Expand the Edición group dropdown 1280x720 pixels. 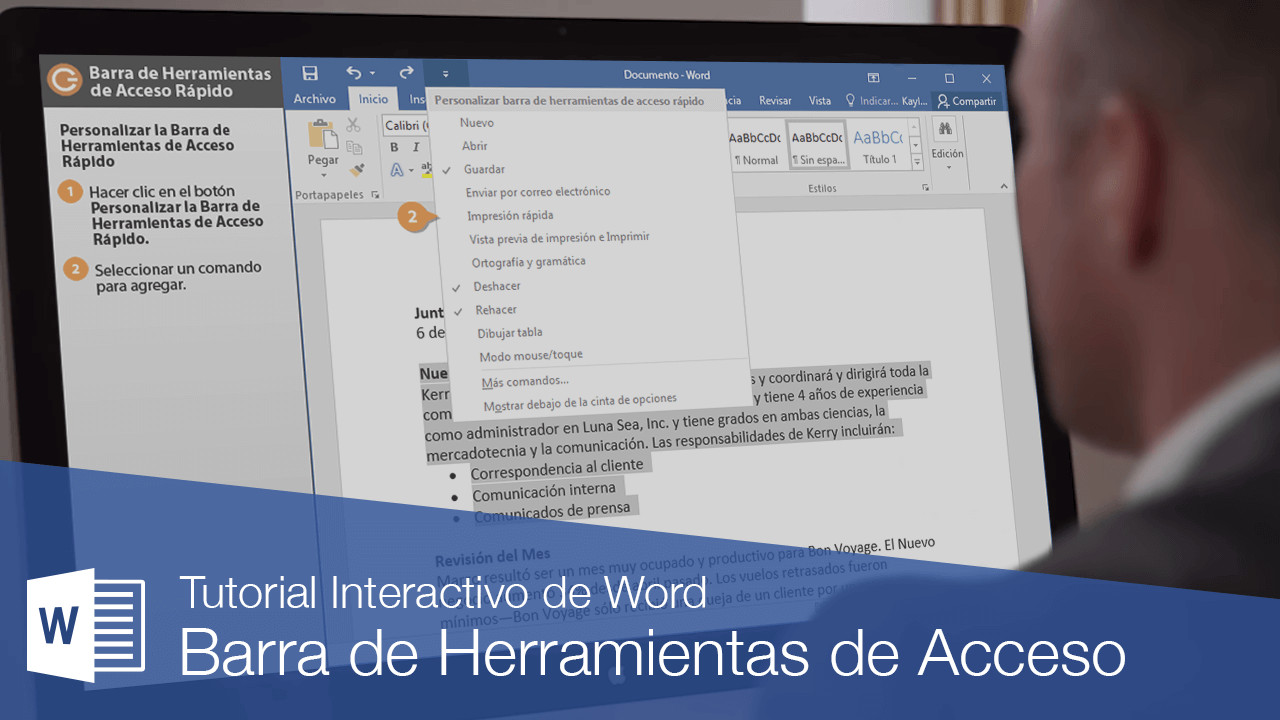pyautogui.click(x=947, y=166)
